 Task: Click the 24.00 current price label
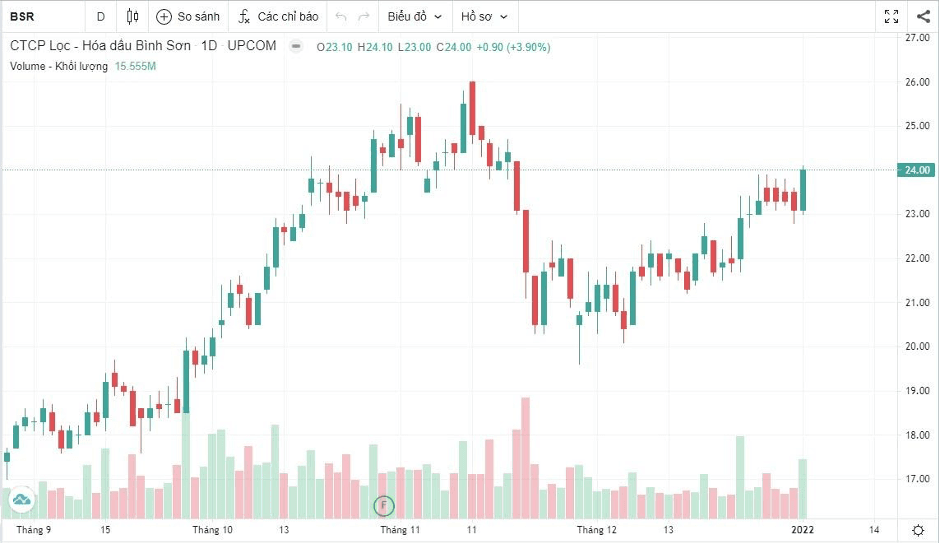pyautogui.click(x=916, y=170)
